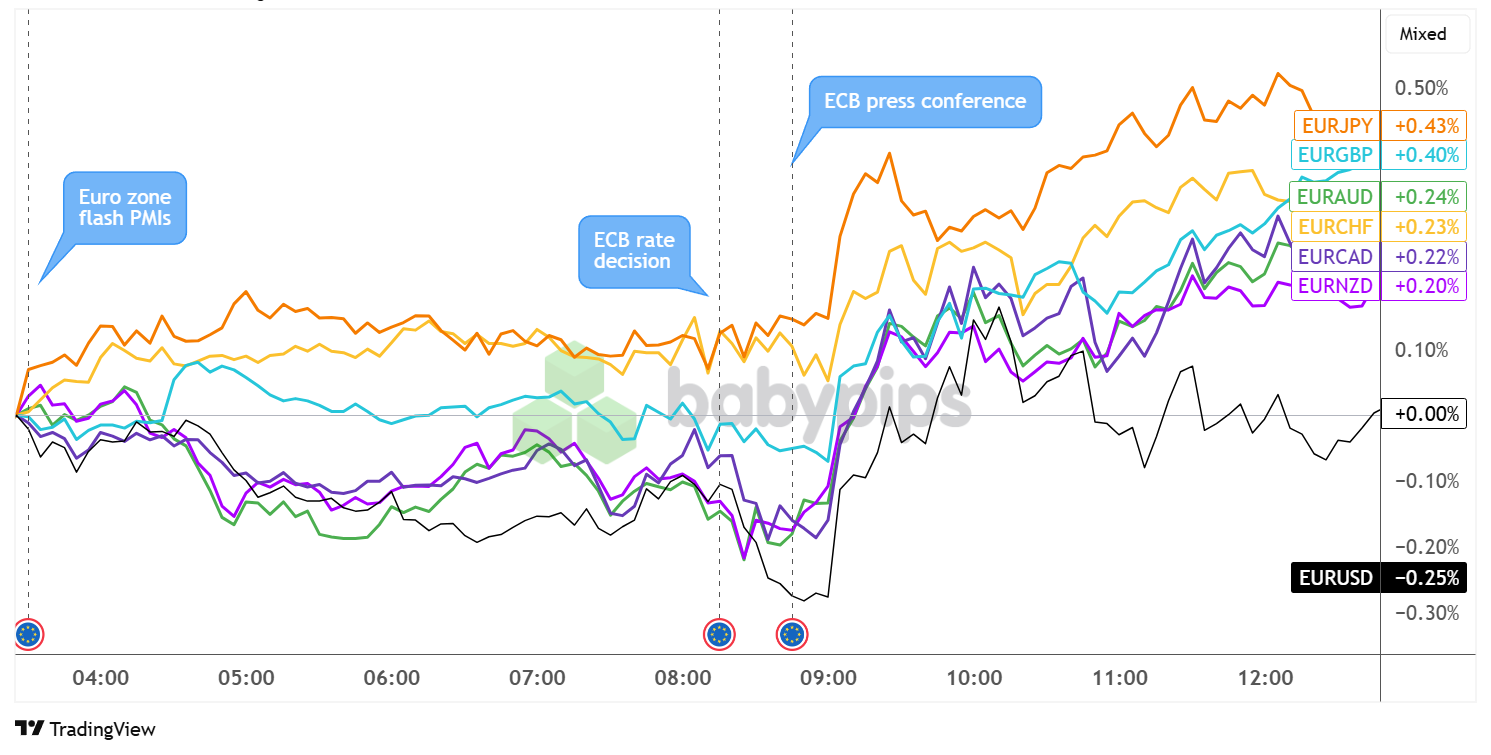Click the TradingView logo icon
Screen dimensions: 1491x755
pyautogui.click(x=30, y=729)
